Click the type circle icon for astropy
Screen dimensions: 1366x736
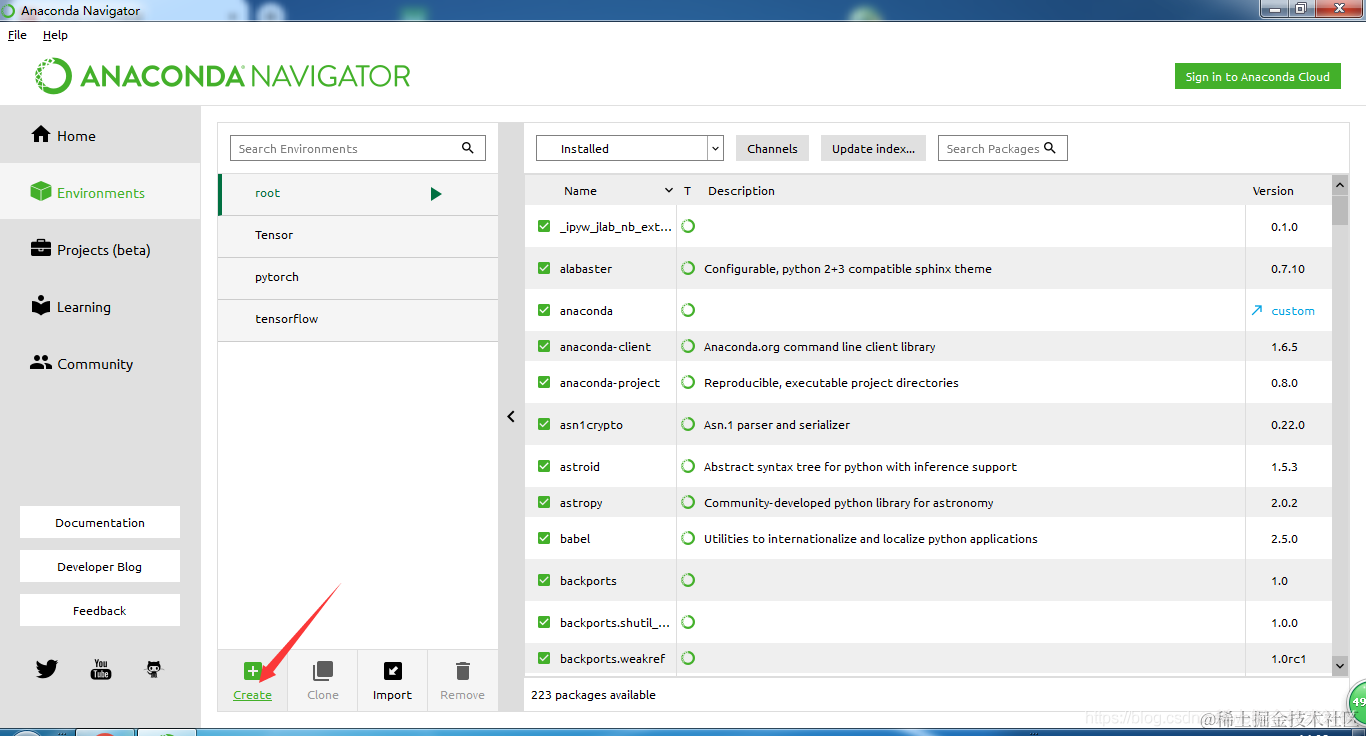688,502
